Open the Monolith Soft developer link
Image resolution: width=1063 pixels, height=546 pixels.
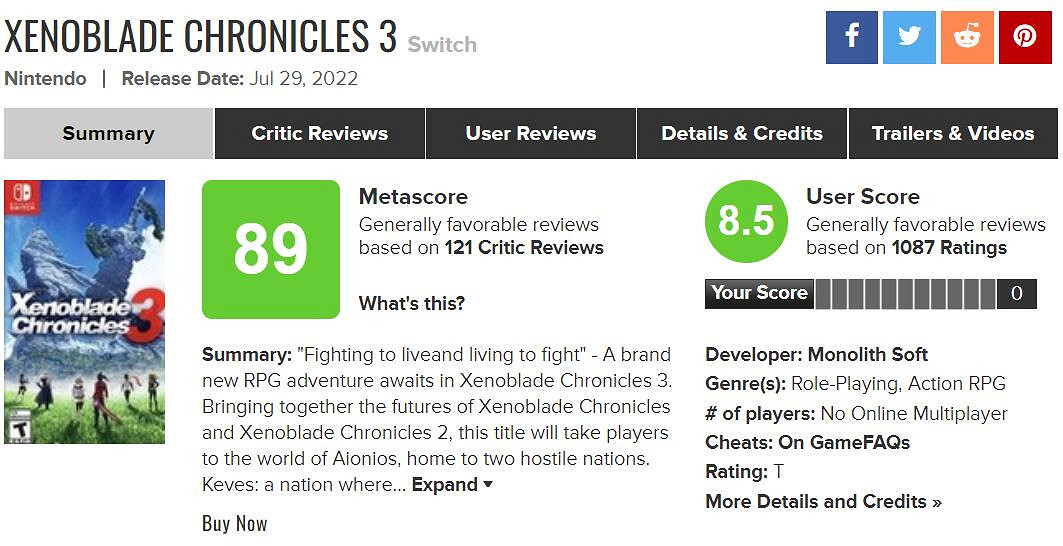click(868, 355)
